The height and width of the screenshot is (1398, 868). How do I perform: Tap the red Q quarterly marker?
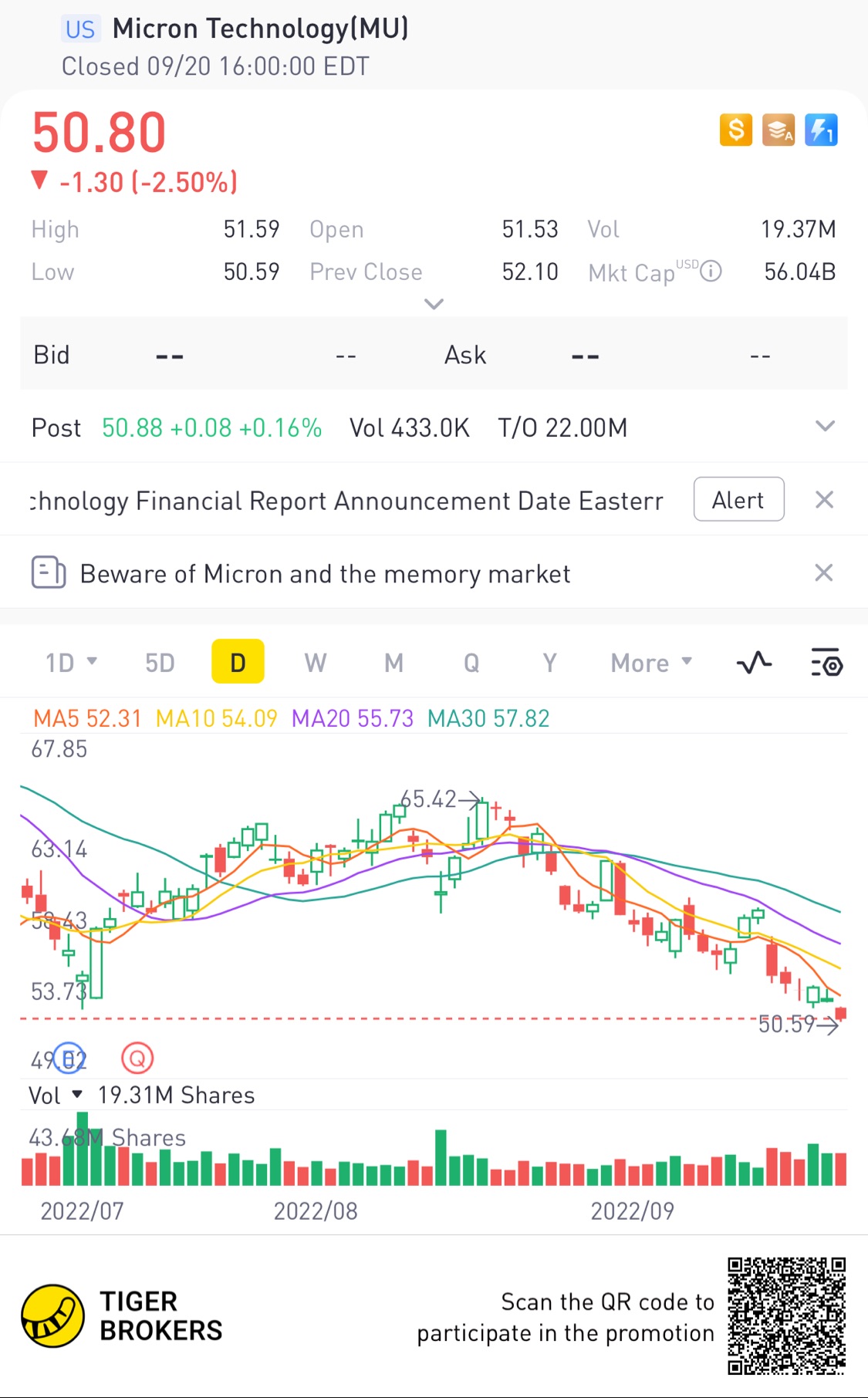click(x=137, y=1058)
